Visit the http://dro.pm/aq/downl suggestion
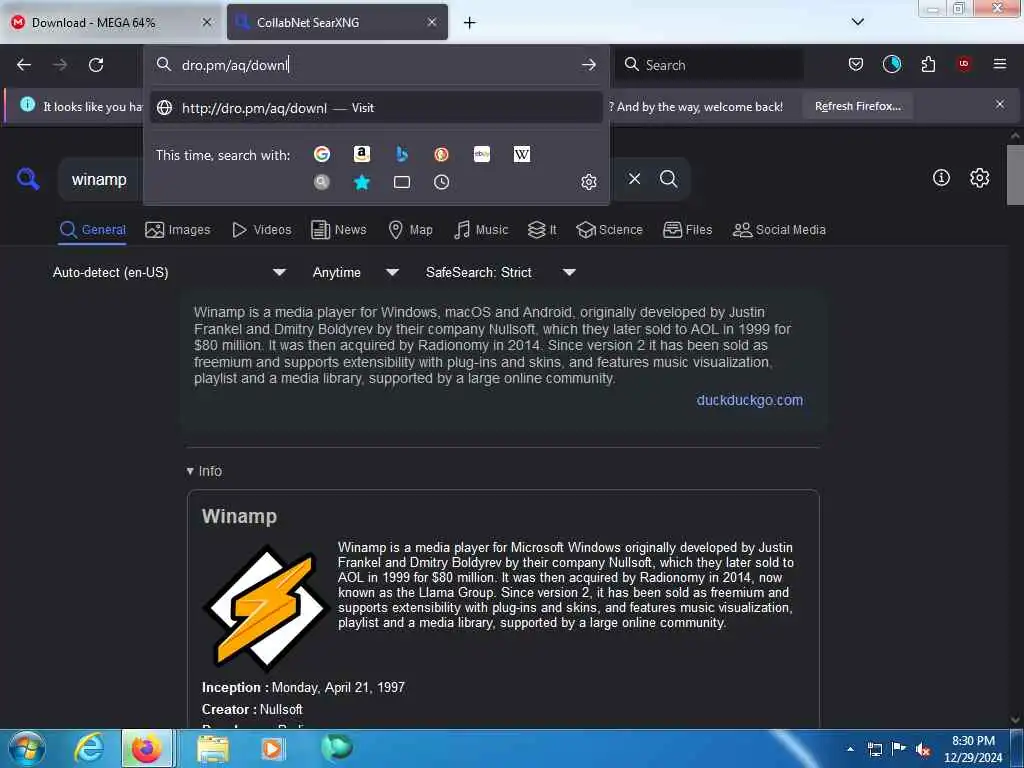1024x768 pixels. [x=376, y=108]
